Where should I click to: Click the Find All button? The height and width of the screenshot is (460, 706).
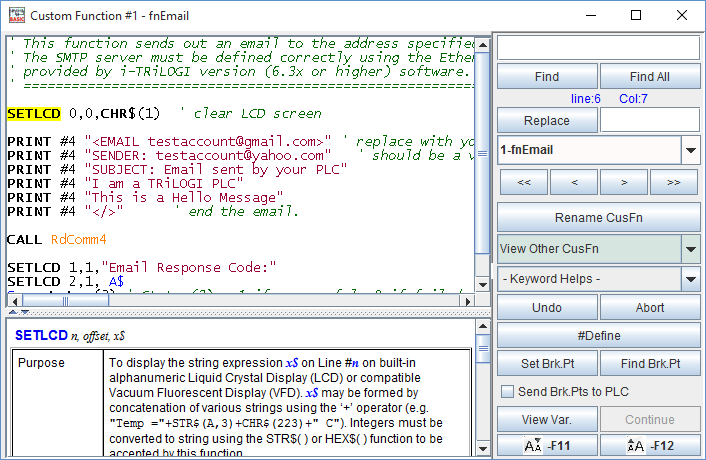tap(650, 77)
